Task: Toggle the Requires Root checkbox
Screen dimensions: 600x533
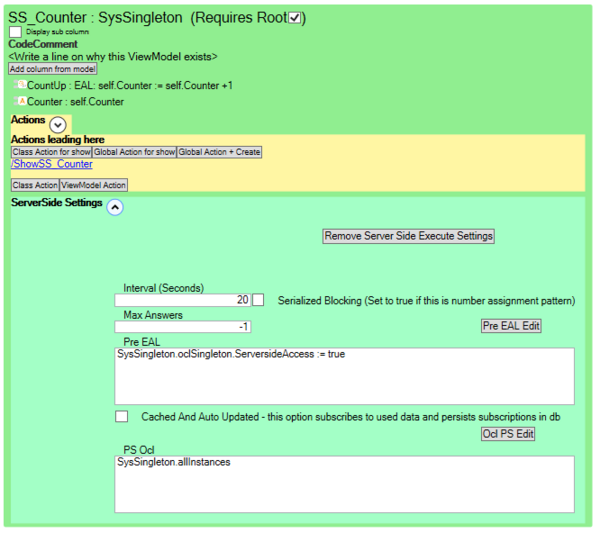Action: click(x=294, y=18)
